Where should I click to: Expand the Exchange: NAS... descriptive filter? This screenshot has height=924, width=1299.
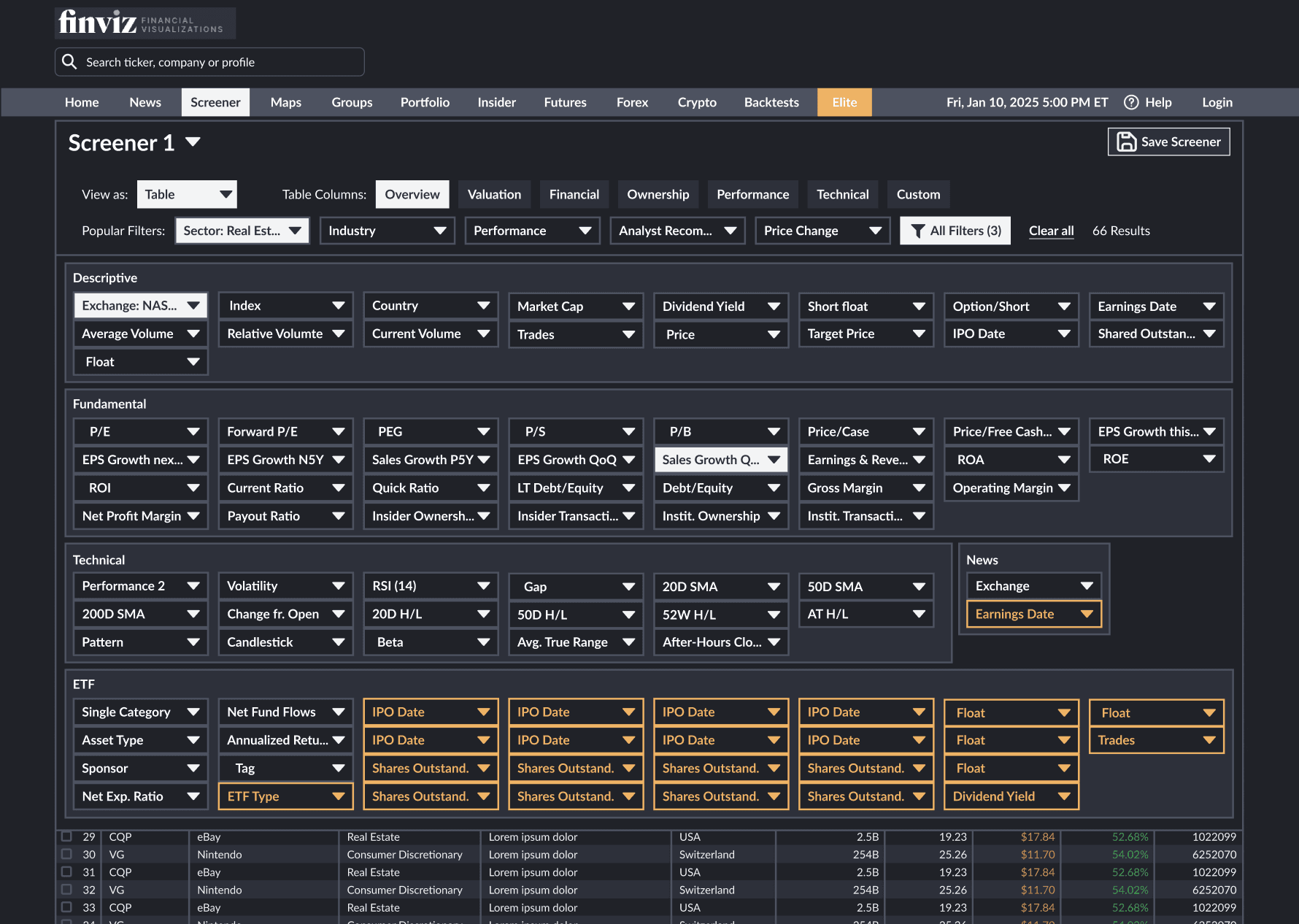(141, 305)
